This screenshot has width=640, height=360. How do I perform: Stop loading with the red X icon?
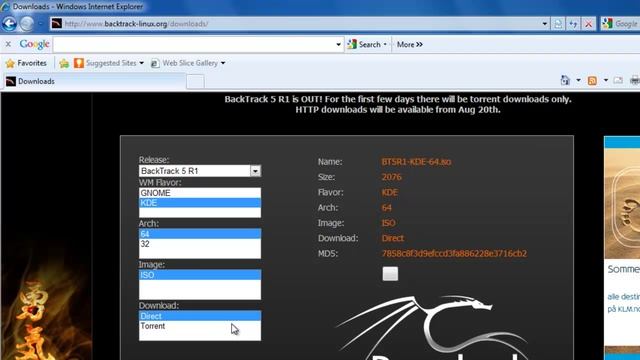tap(589, 24)
